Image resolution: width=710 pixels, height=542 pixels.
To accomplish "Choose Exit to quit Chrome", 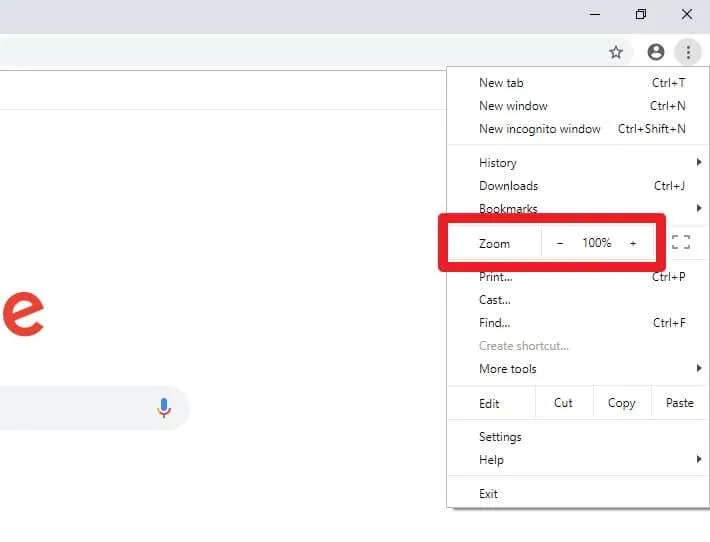I will pyautogui.click(x=578, y=494).
